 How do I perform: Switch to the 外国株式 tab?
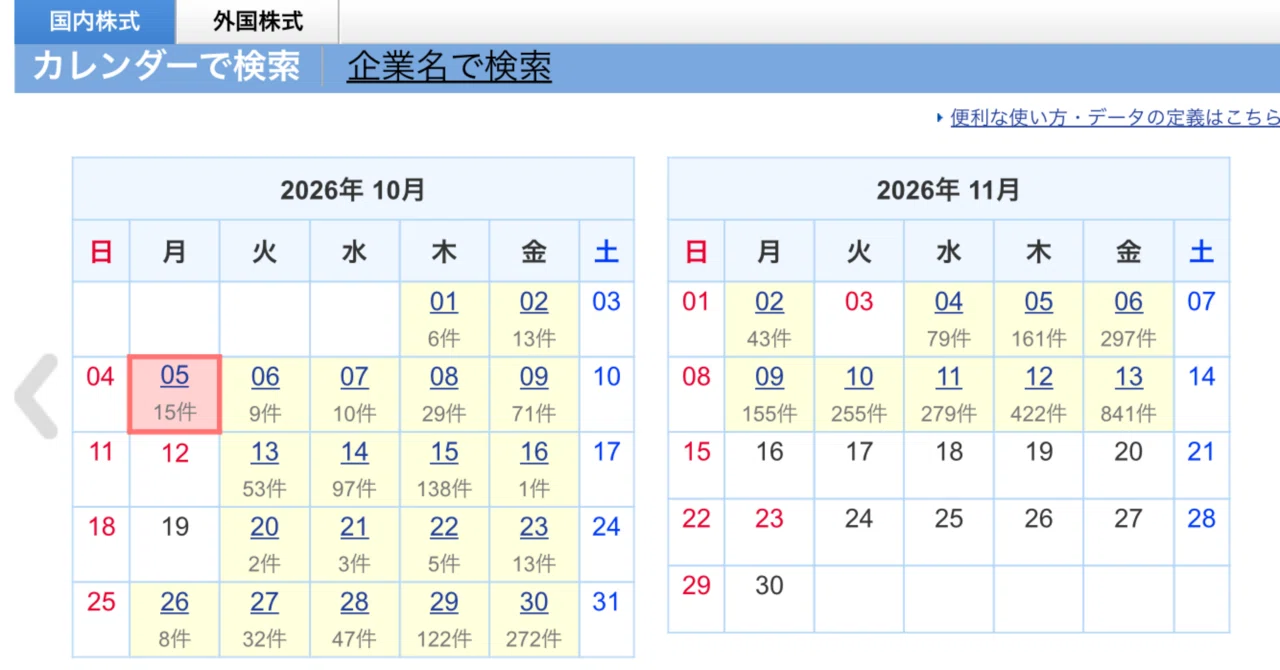(258, 21)
